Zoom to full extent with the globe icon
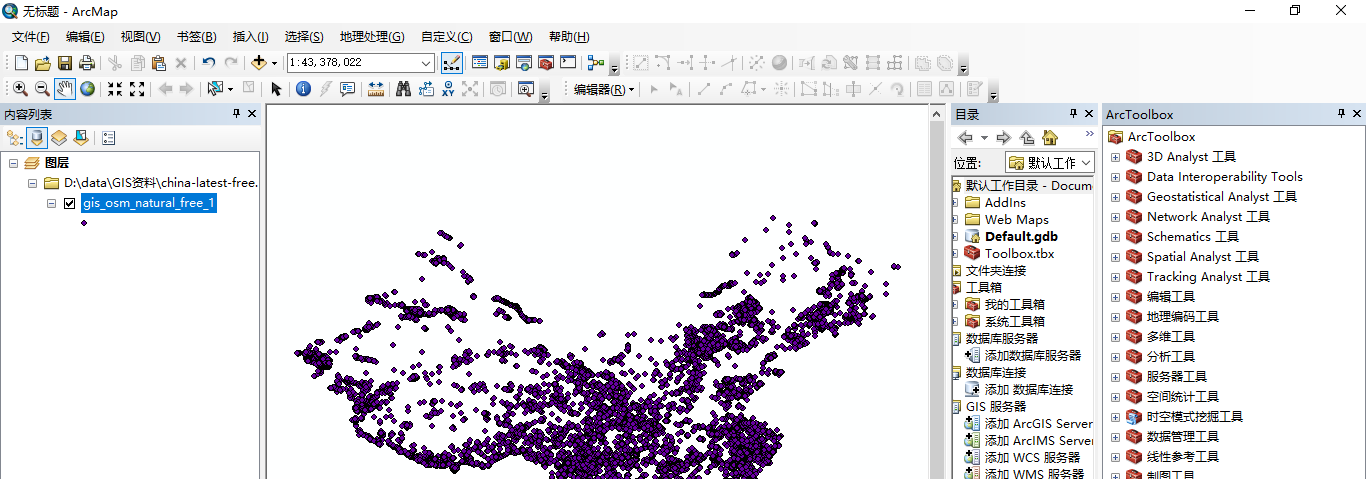 tap(88, 89)
